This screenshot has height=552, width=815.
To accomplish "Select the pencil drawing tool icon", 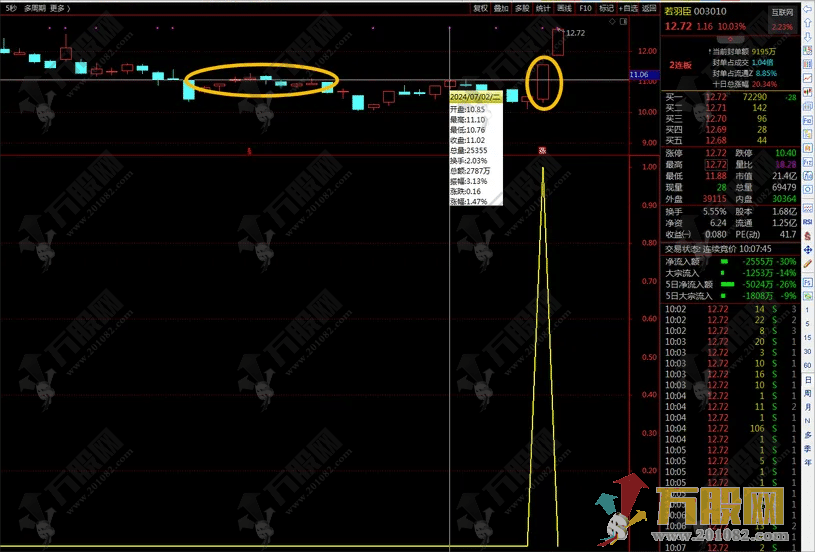I will (x=808, y=264).
